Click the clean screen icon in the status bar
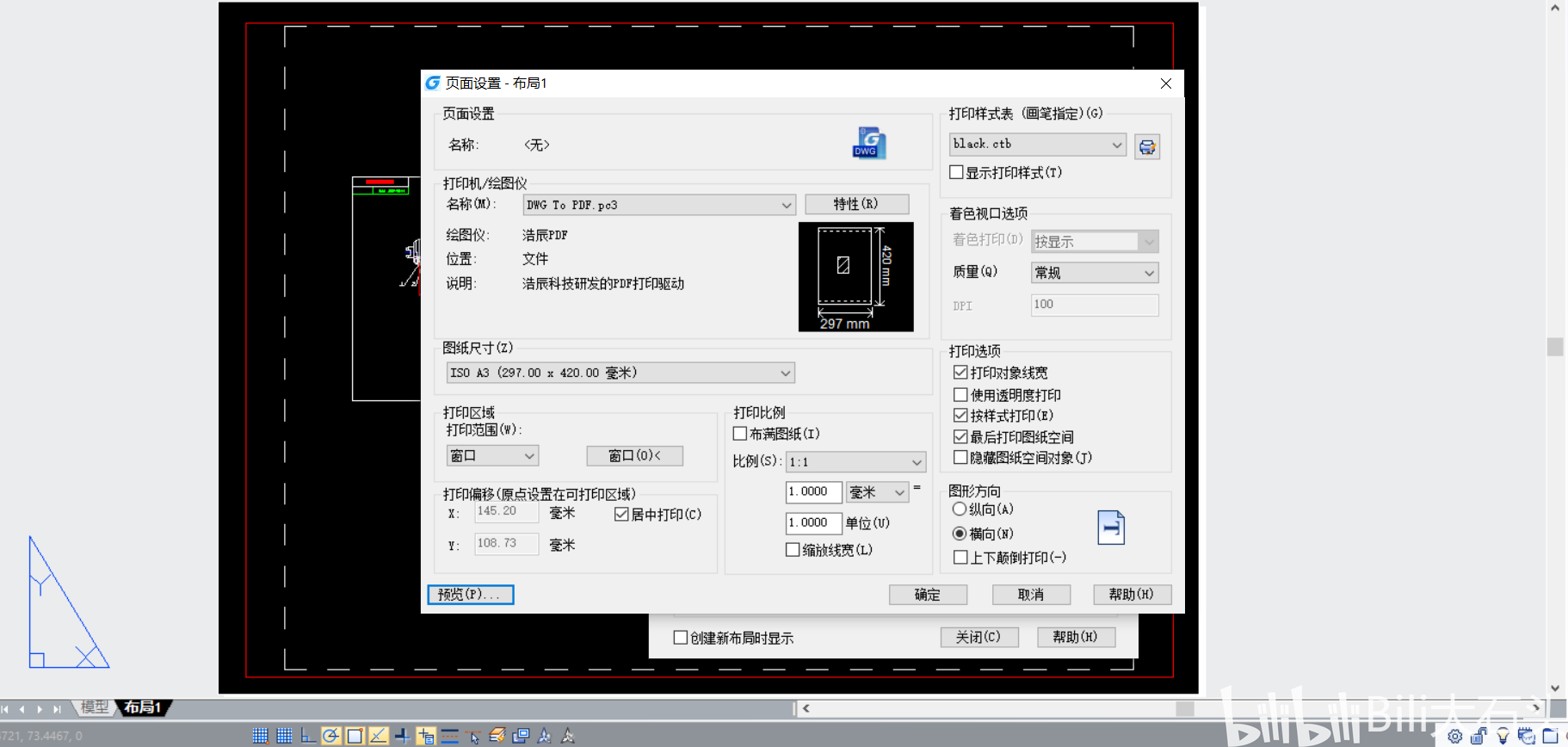The image size is (1568, 747). tap(1550, 736)
